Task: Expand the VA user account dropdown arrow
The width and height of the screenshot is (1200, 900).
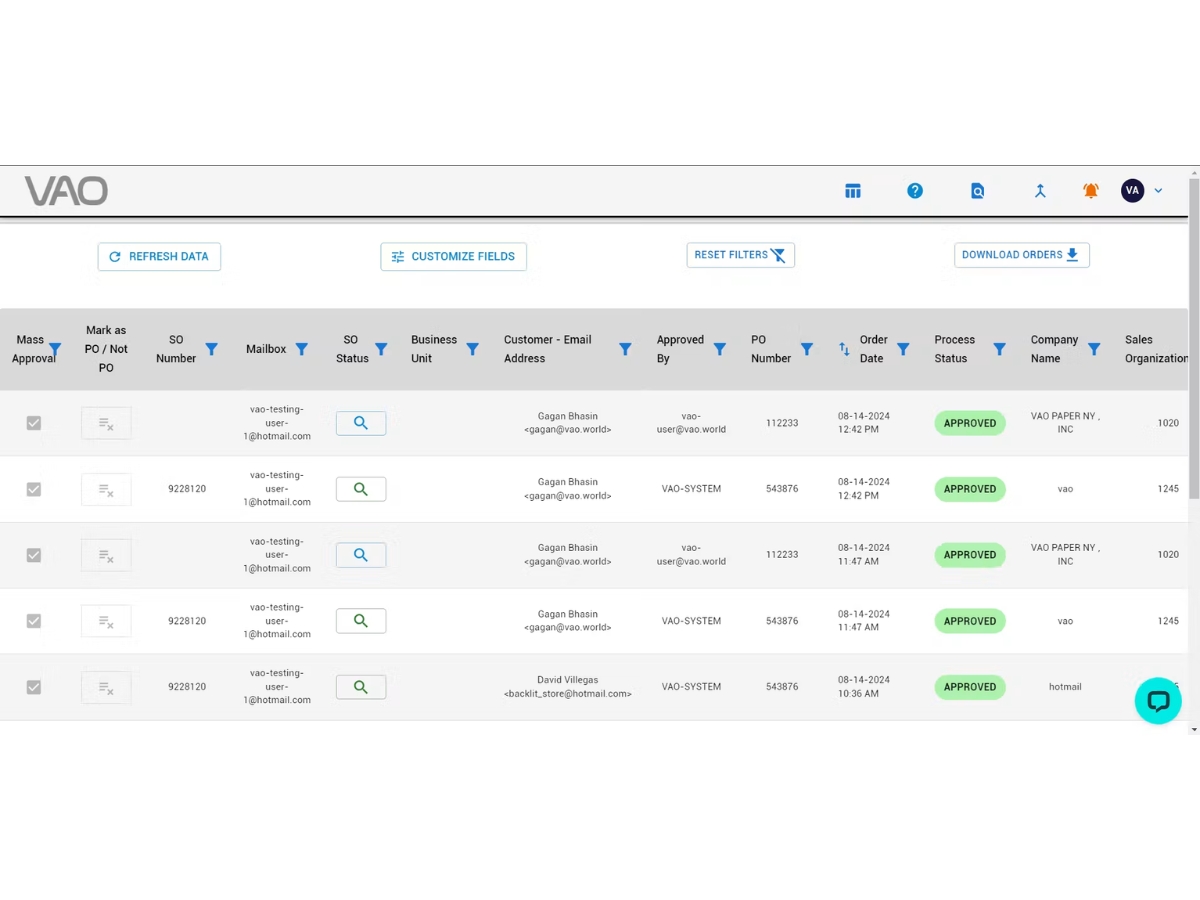Action: point(1158,191)
